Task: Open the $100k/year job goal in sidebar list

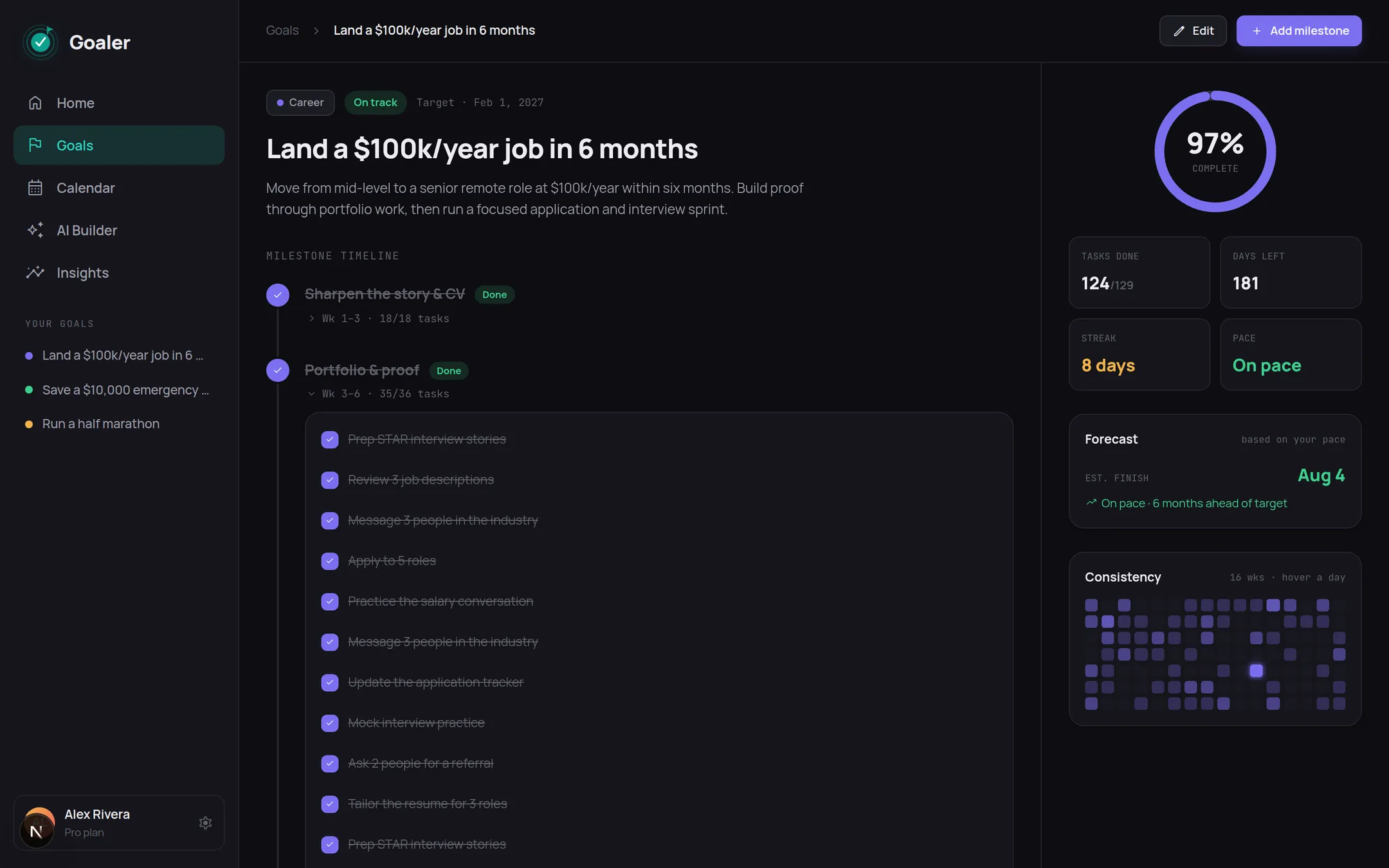Action: click(x=119, y=356)
